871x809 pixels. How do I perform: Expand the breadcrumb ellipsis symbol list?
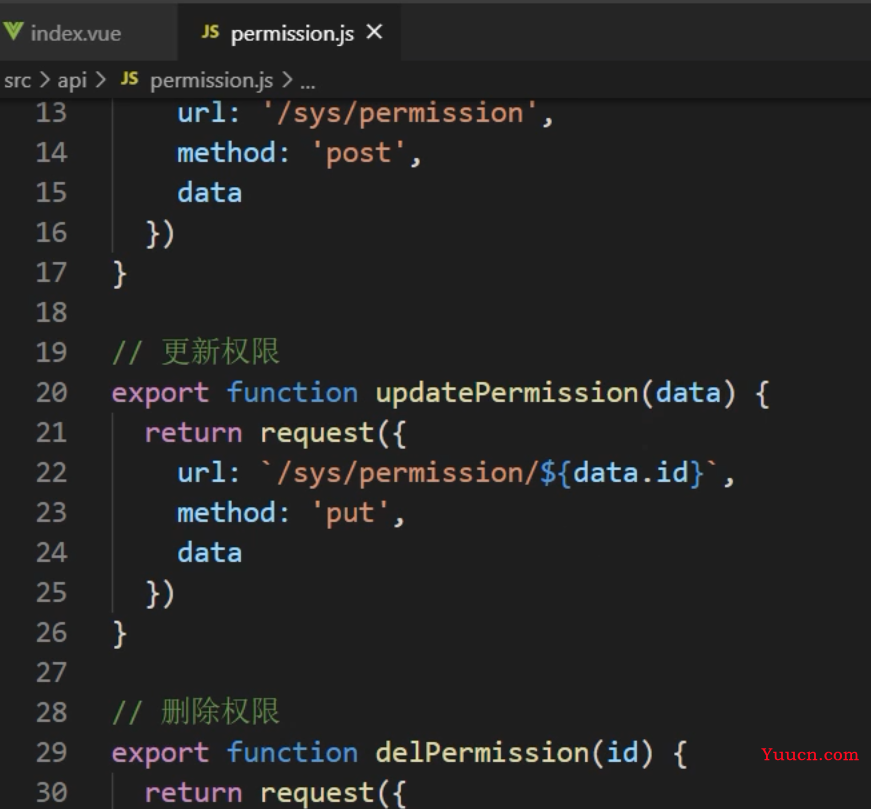[308, 84]
